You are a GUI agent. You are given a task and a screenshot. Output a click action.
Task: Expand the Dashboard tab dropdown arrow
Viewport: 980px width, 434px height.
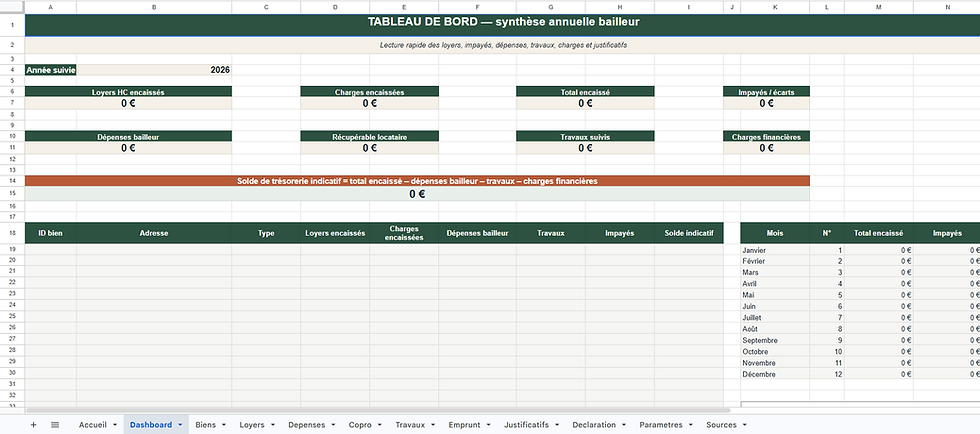coord(180,425)
